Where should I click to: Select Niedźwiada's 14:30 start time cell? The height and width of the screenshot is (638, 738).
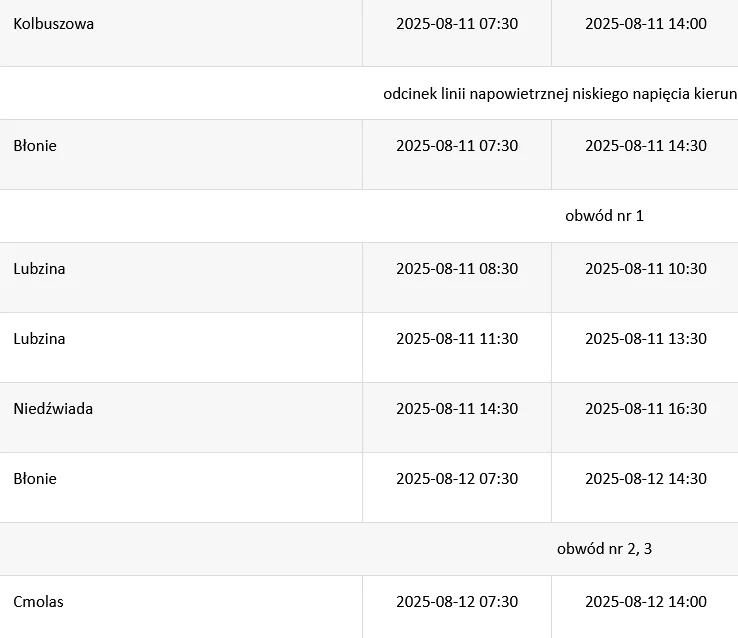click(x=457, y=409)
